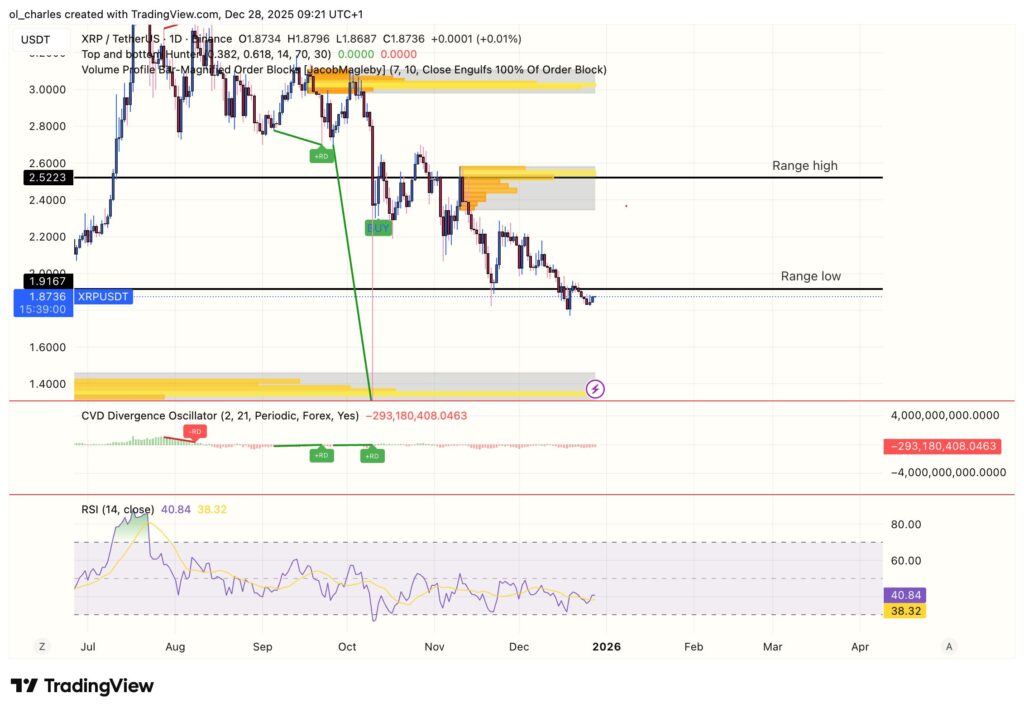
Task: Click the second +RD tag on CVD oscillator
Action: click(x=371, y=455)
